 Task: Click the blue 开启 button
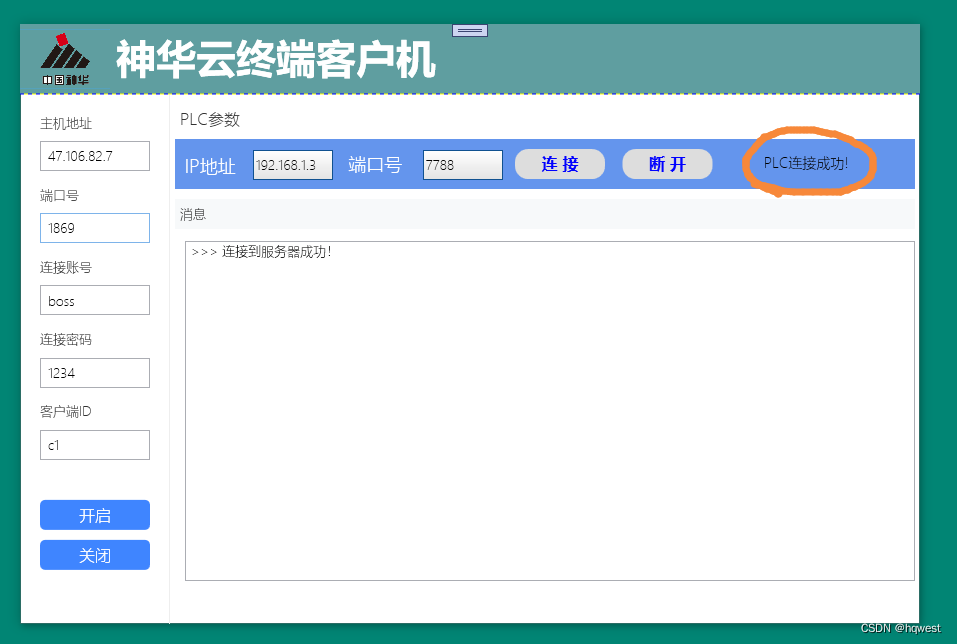point(95,515)
